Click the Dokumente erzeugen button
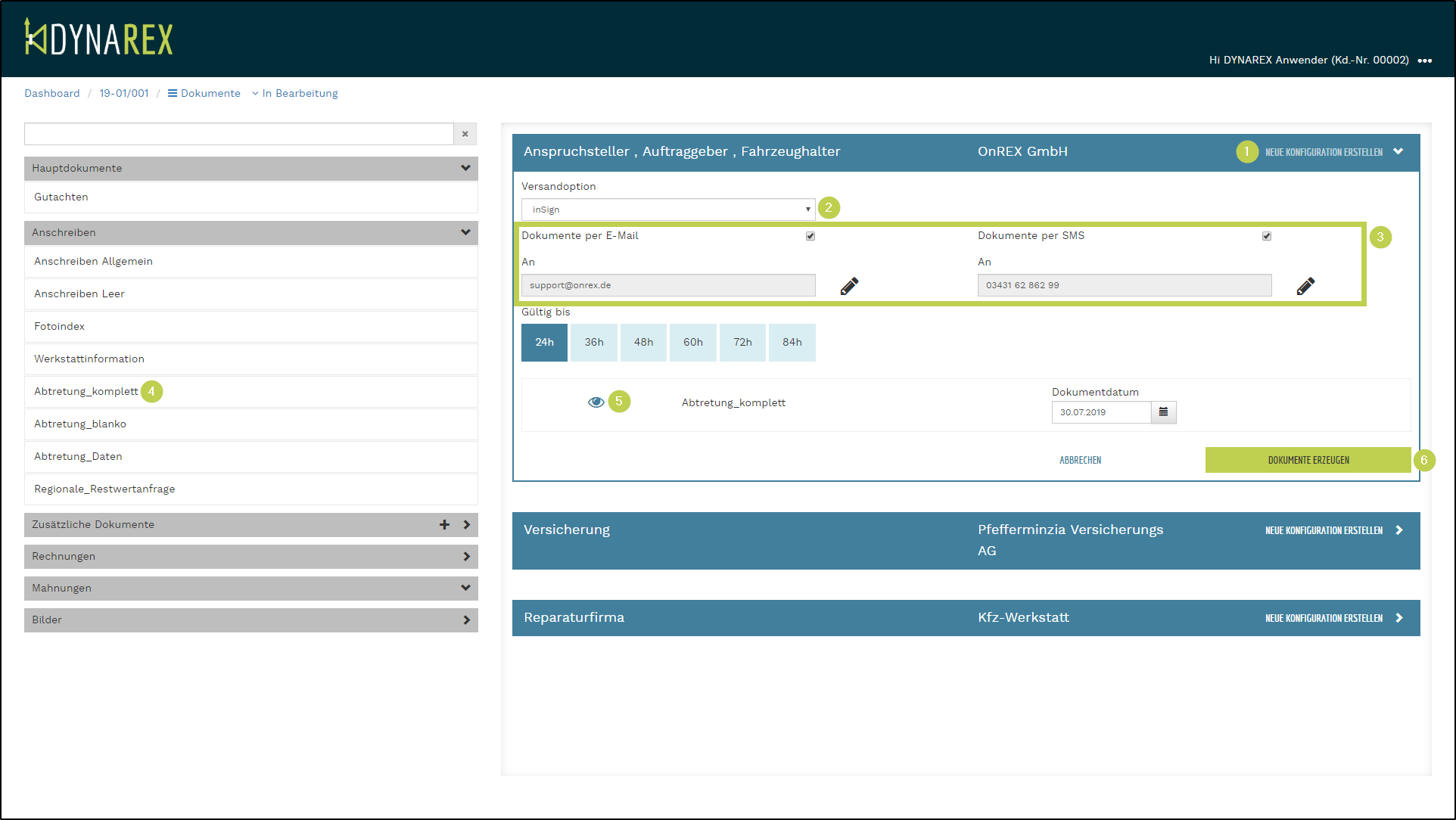Viewport: 1456px width, 820px height. click(x=1308, y=460)
